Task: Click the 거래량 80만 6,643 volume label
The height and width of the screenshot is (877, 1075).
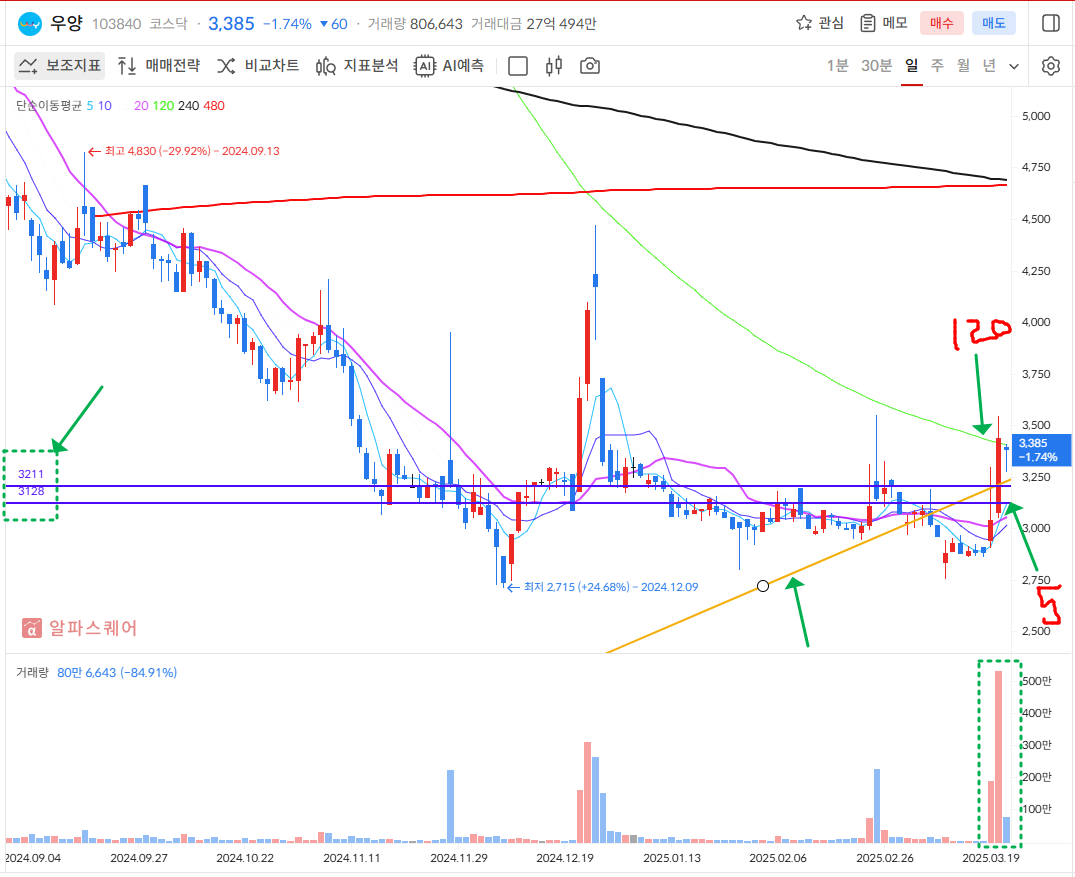Action: [97, 673]
